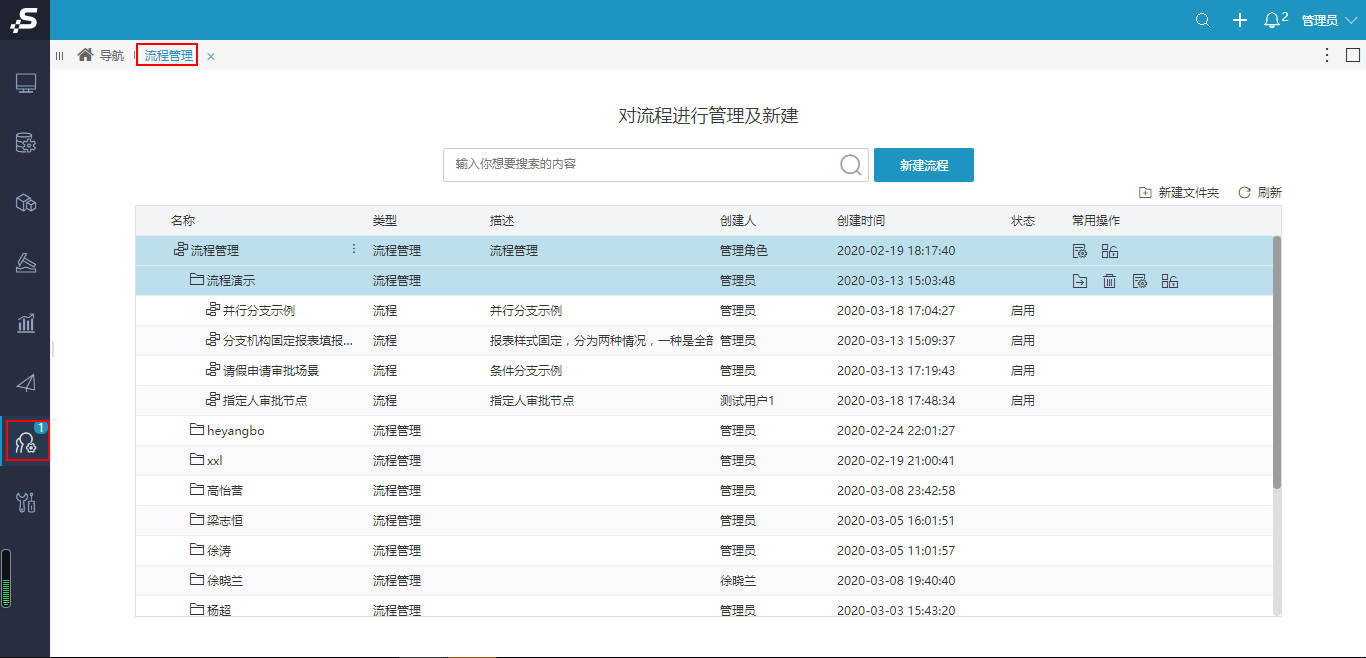
Task: Select the 分支机构固定报表填报 process row
Action: click(x=705, y=341)
